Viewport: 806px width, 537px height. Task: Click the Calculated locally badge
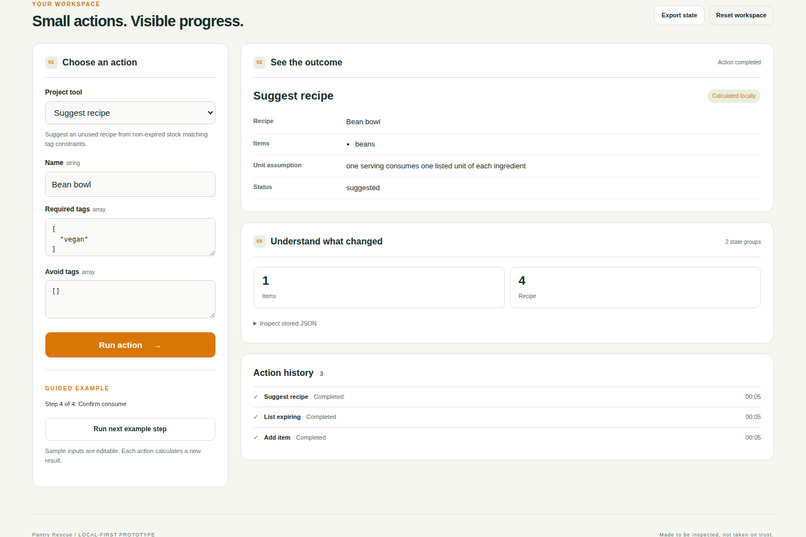pyautogui.click(x=734, y=96)
